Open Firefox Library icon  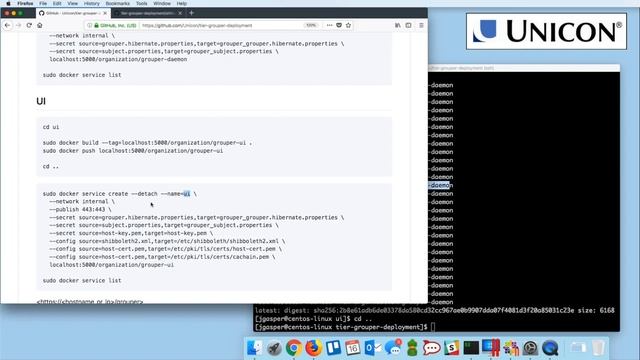[398, 25]
